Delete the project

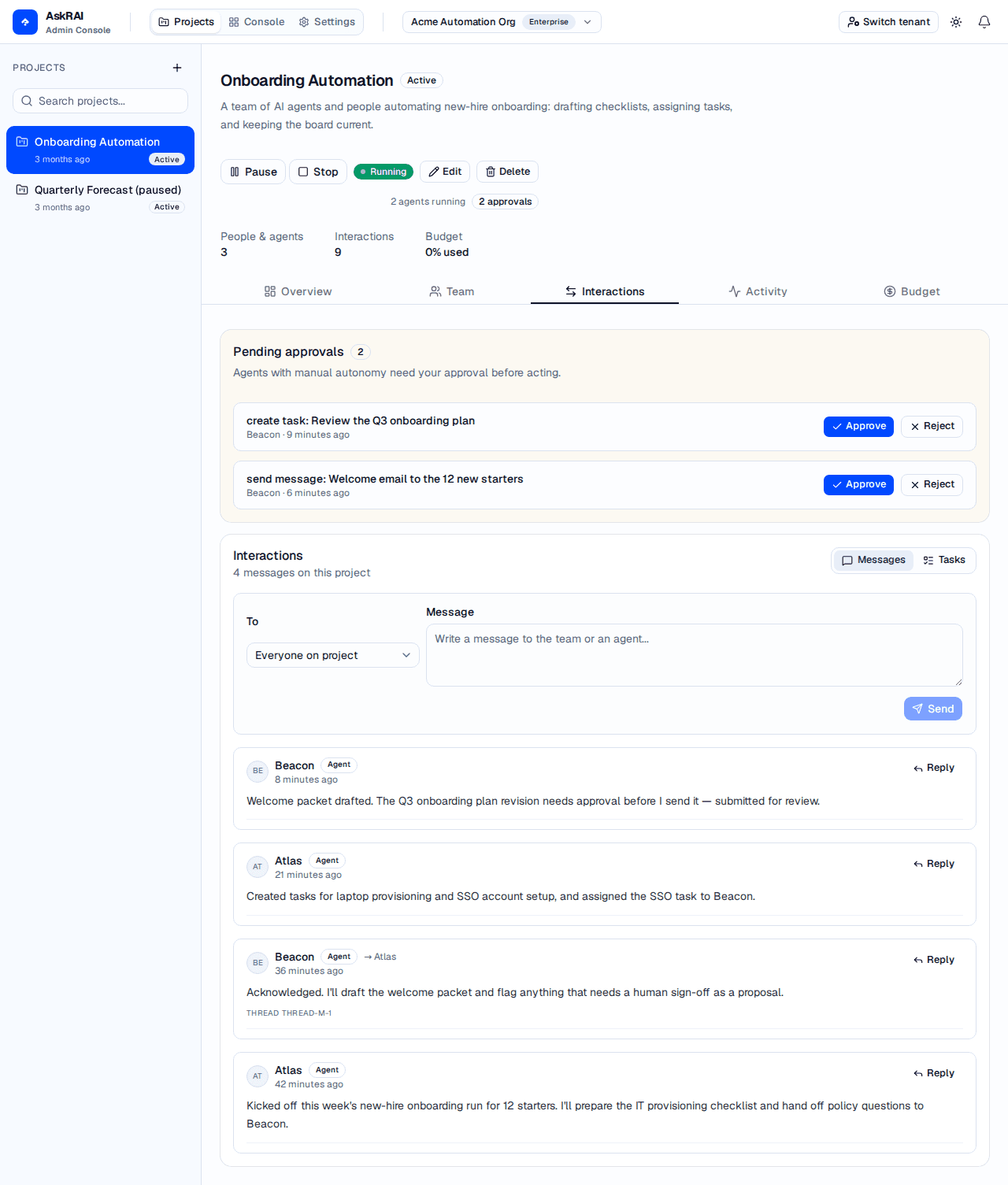(x=507, y=172)
